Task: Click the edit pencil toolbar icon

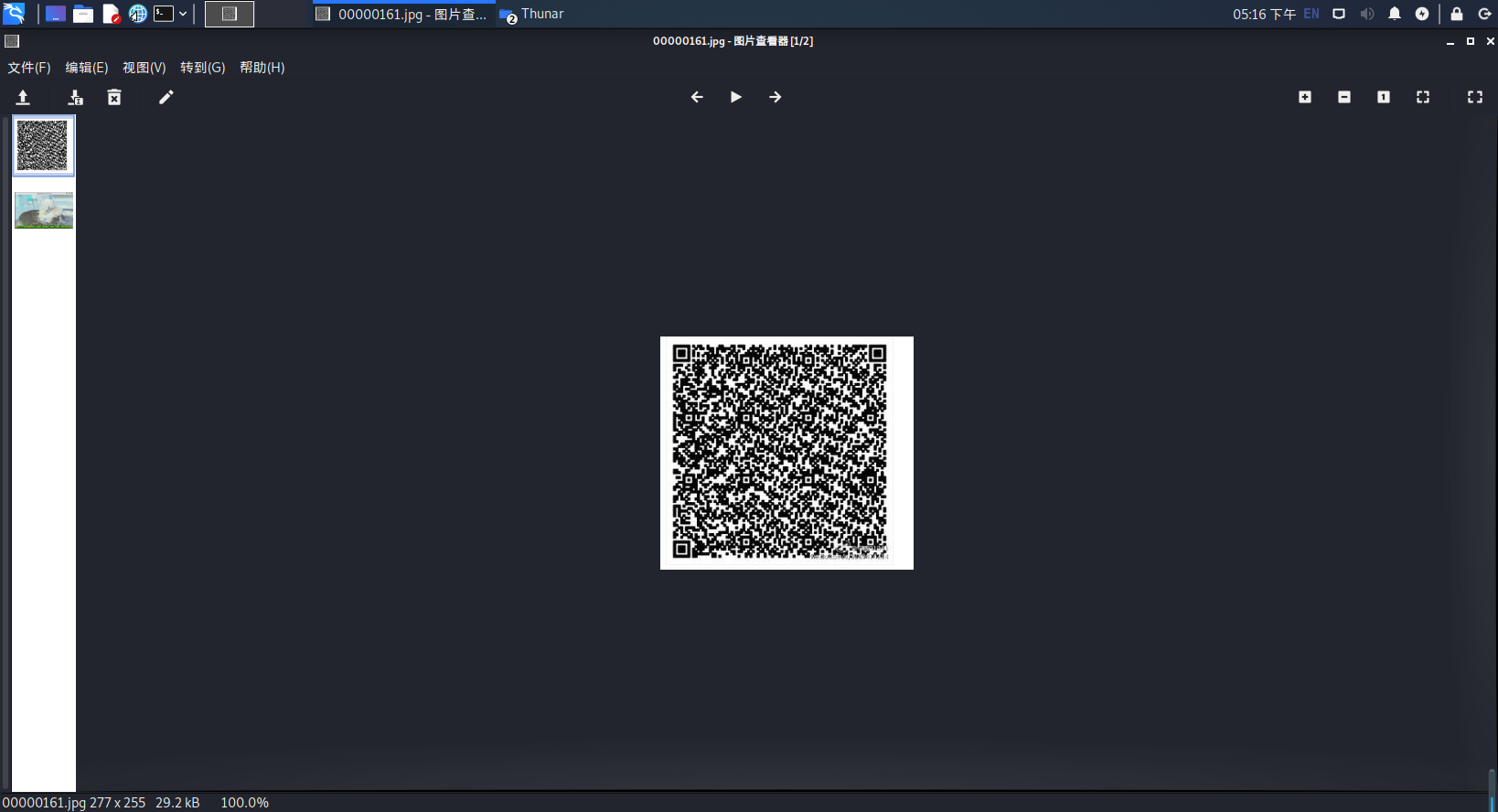Action: click(x=166, y=97)
